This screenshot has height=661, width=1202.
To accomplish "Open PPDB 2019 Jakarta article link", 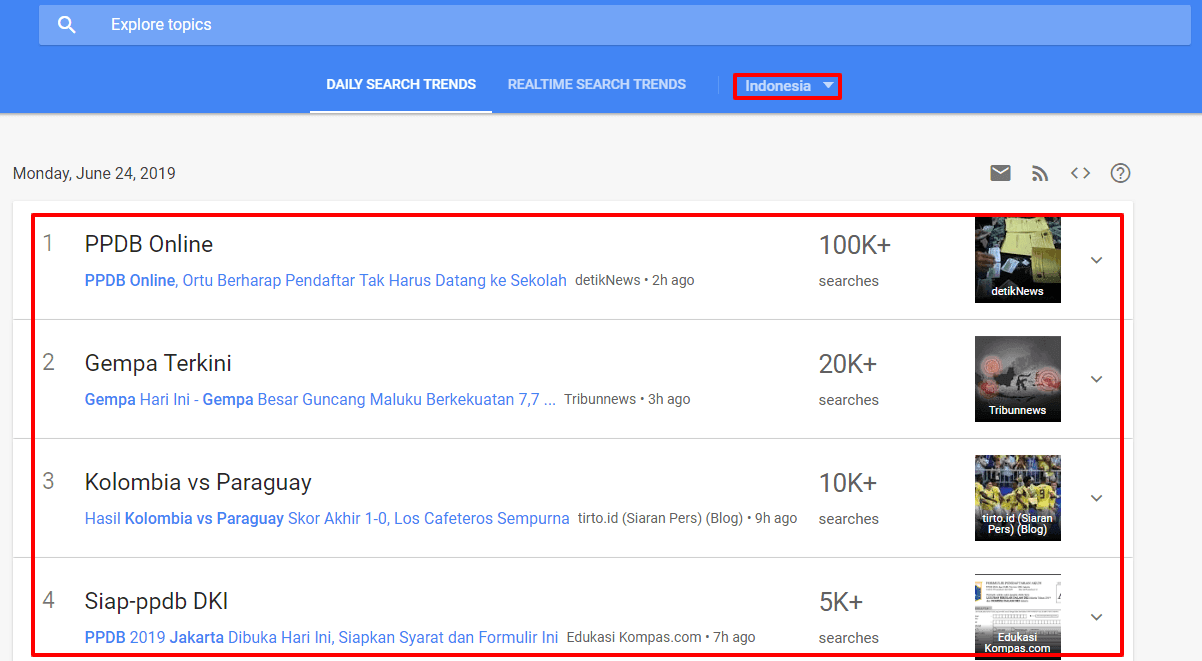I will pos(321,637).
